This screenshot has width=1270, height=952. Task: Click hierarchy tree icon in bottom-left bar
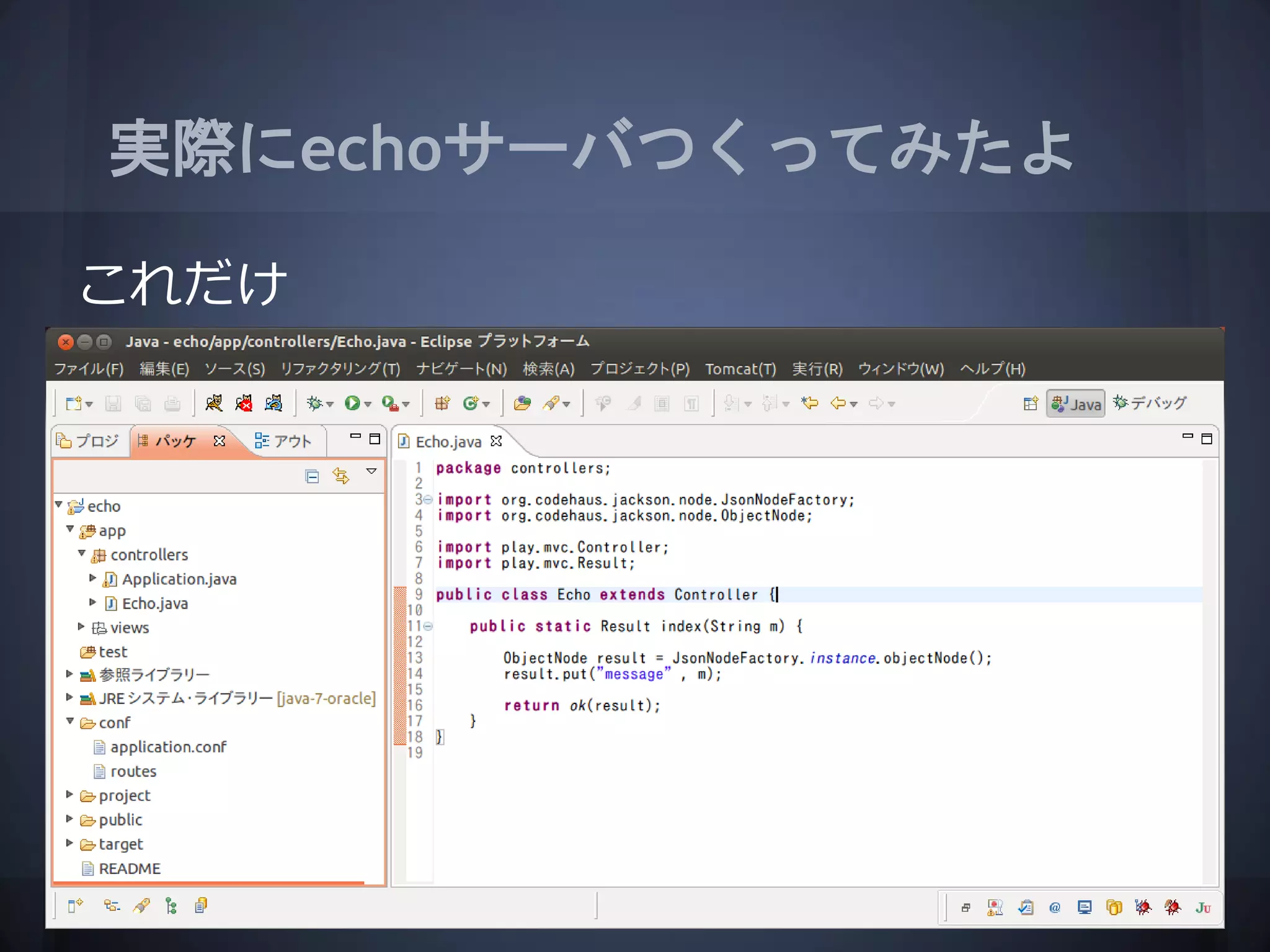click(x=171, y=907)
